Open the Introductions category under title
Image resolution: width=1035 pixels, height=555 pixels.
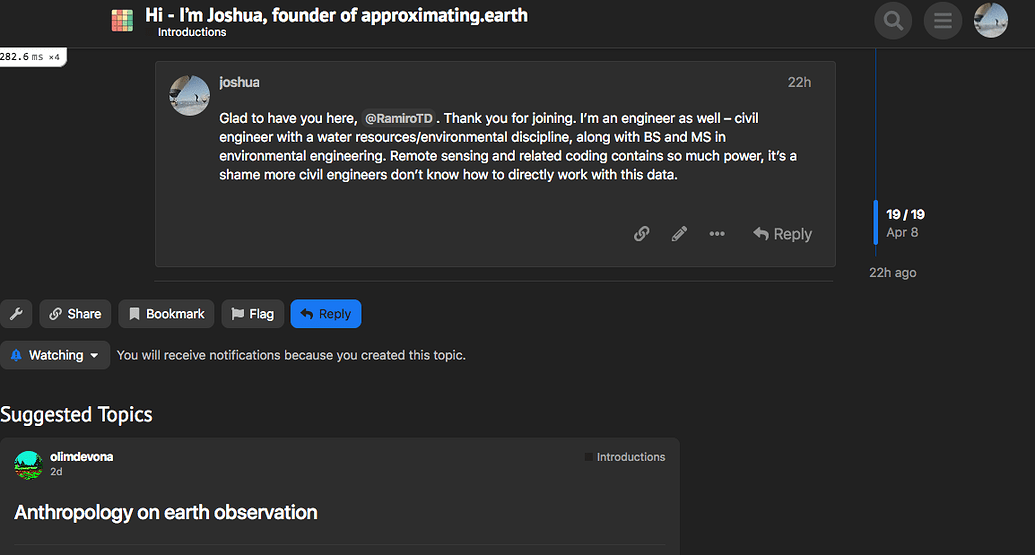pos(192,32)
